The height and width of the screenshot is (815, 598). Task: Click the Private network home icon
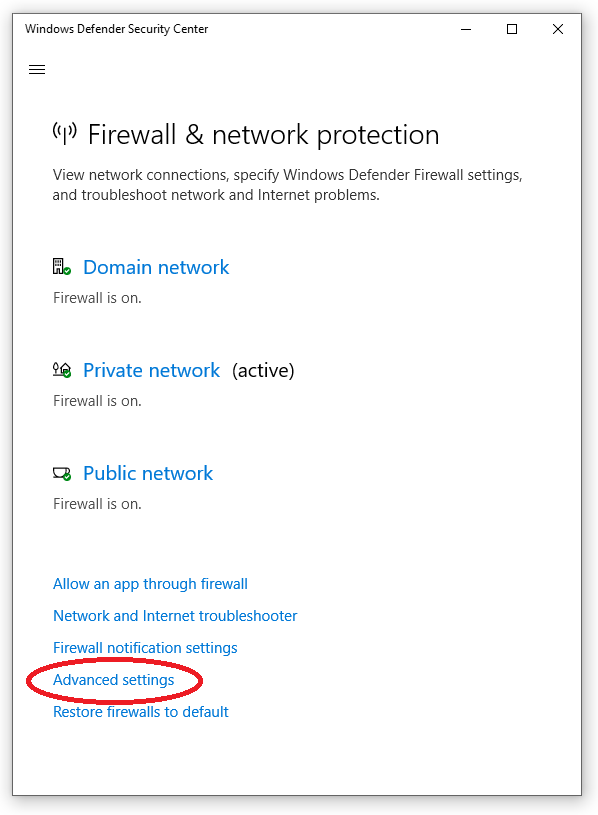click(x=60, y=369)
